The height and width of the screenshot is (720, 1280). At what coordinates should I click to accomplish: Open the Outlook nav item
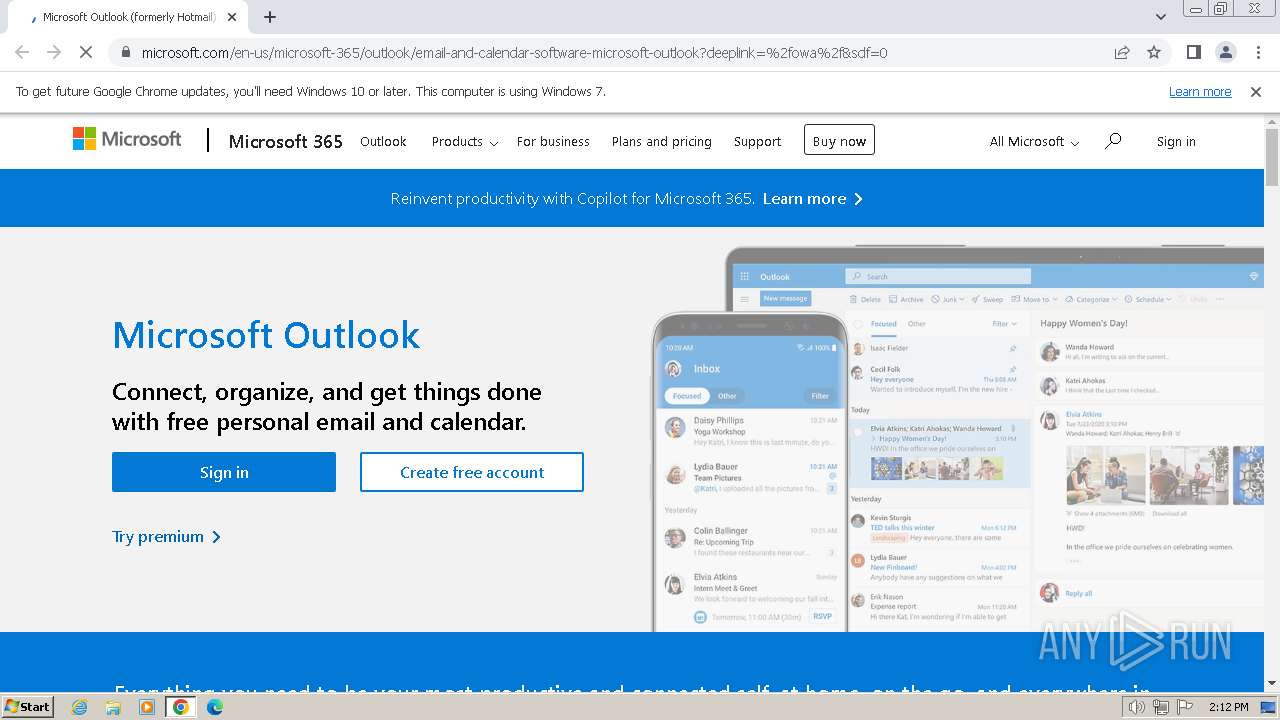point(383,141)
